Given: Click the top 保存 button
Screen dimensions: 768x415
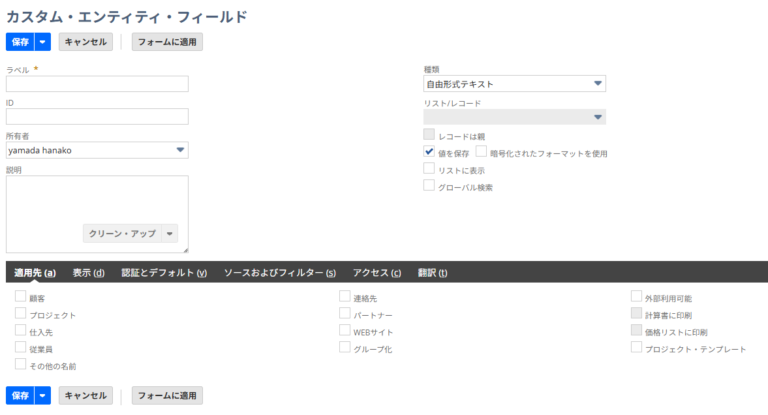Looking at the screenshot, I should click(x=20, y=42).
